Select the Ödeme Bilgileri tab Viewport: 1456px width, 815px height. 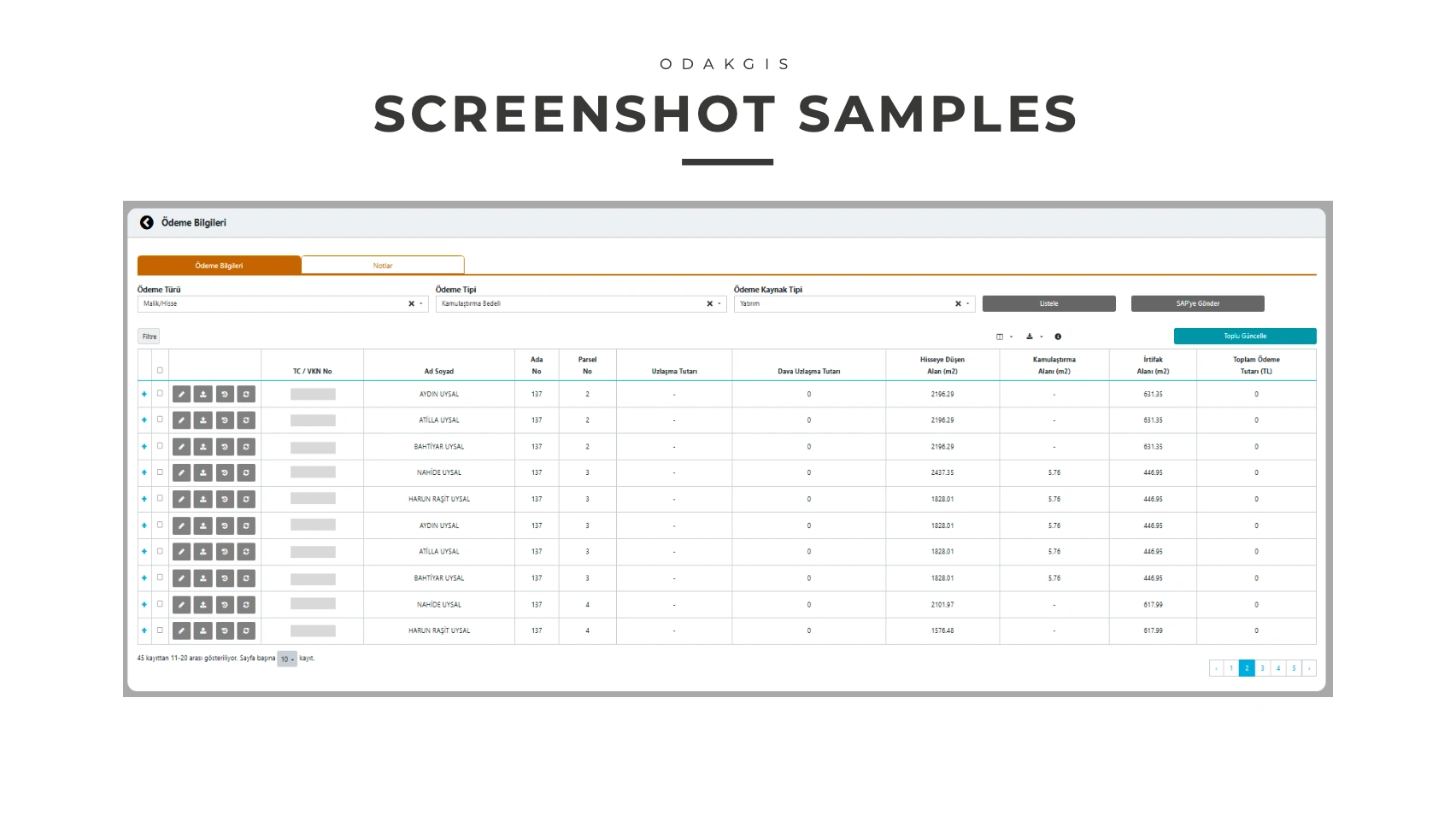point(219,266)
